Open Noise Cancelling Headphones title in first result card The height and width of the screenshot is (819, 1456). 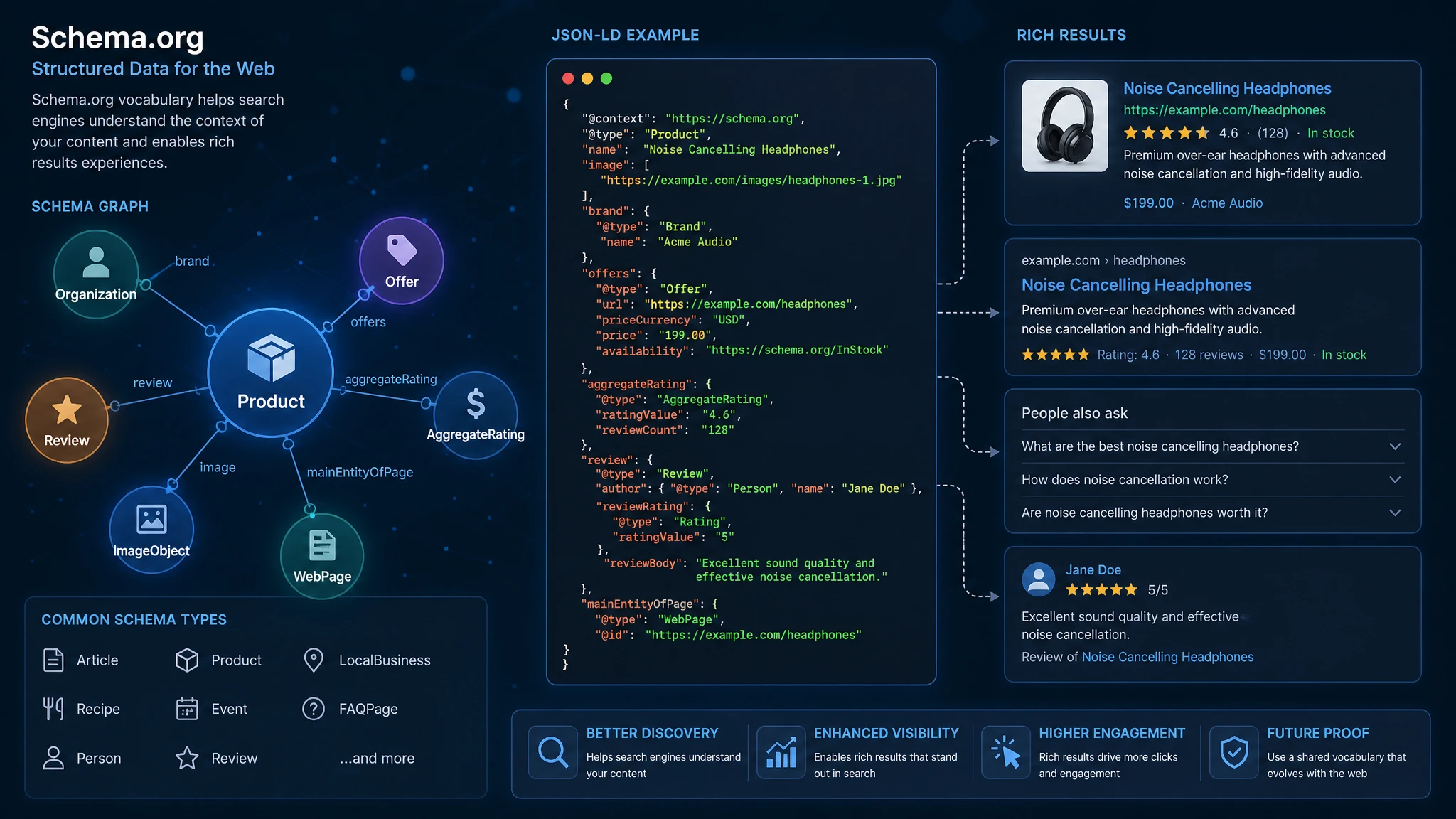1227,89
